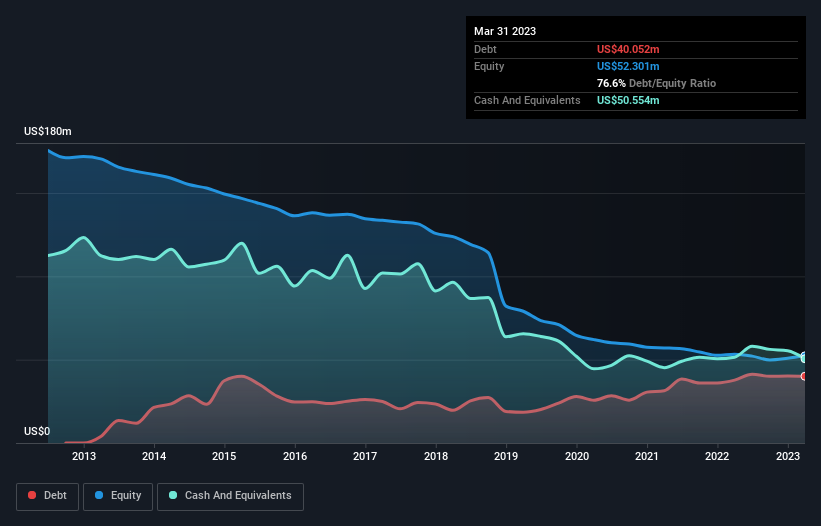Click the Cash And Equivalents tooltip label
The image size is (821, 526).
point(527,100)
